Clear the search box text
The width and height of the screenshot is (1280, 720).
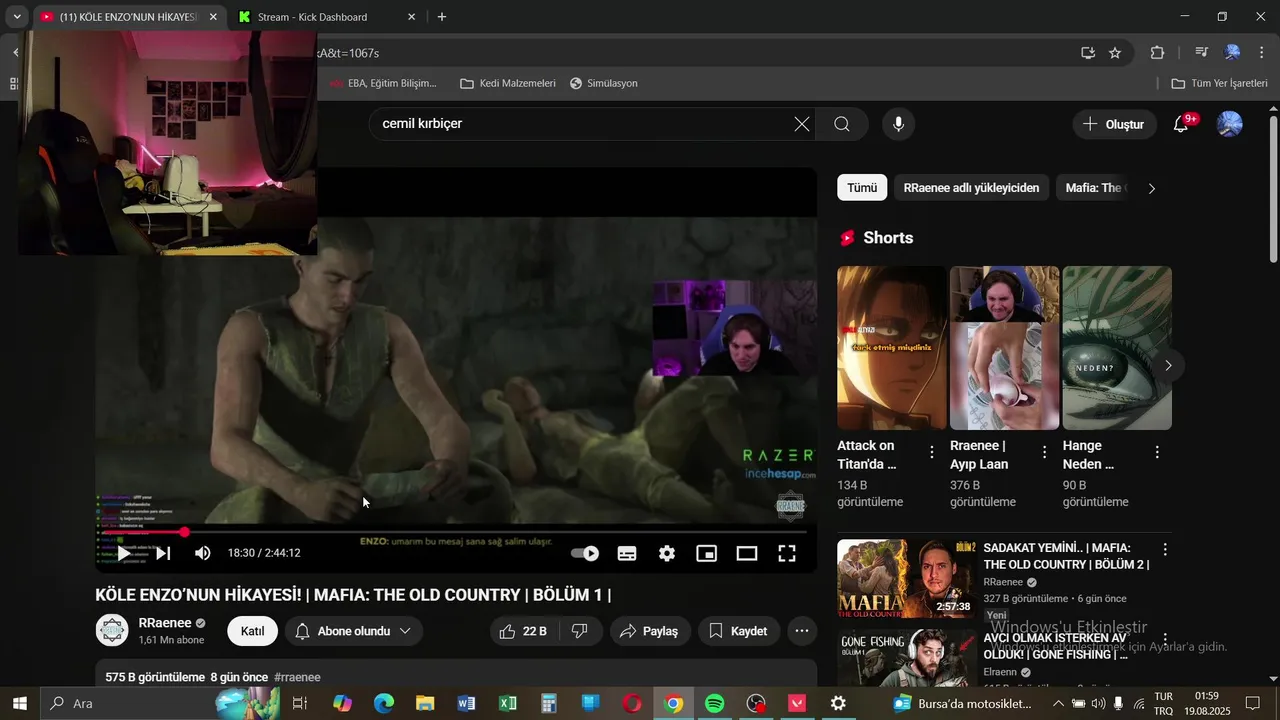tap(802, 124)
